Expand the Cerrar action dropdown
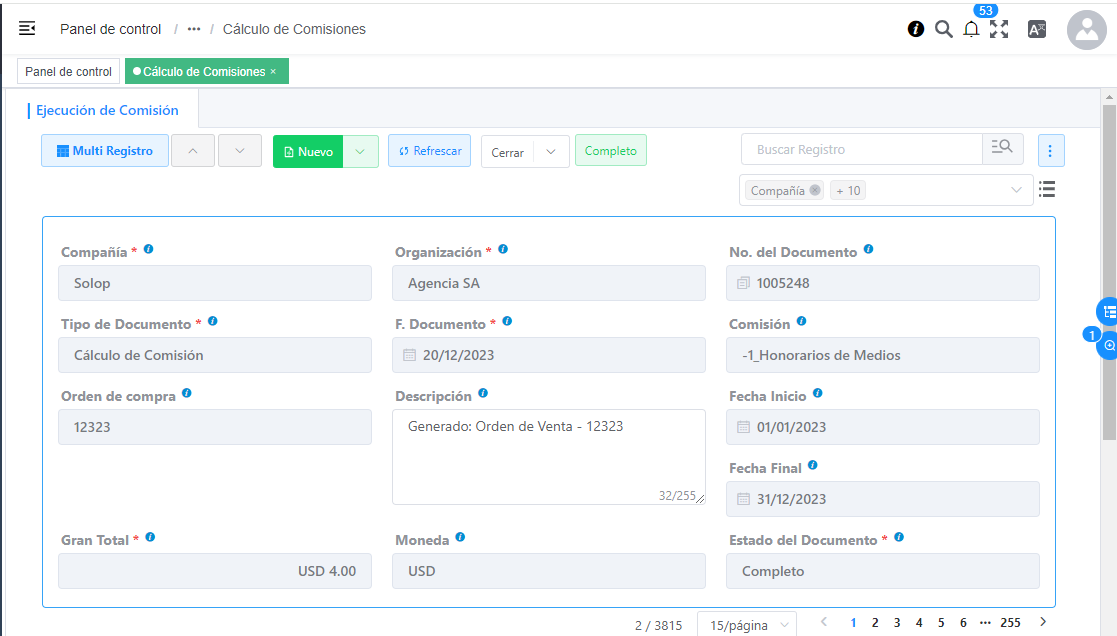 pyautogui.click(x=551, y=152)
